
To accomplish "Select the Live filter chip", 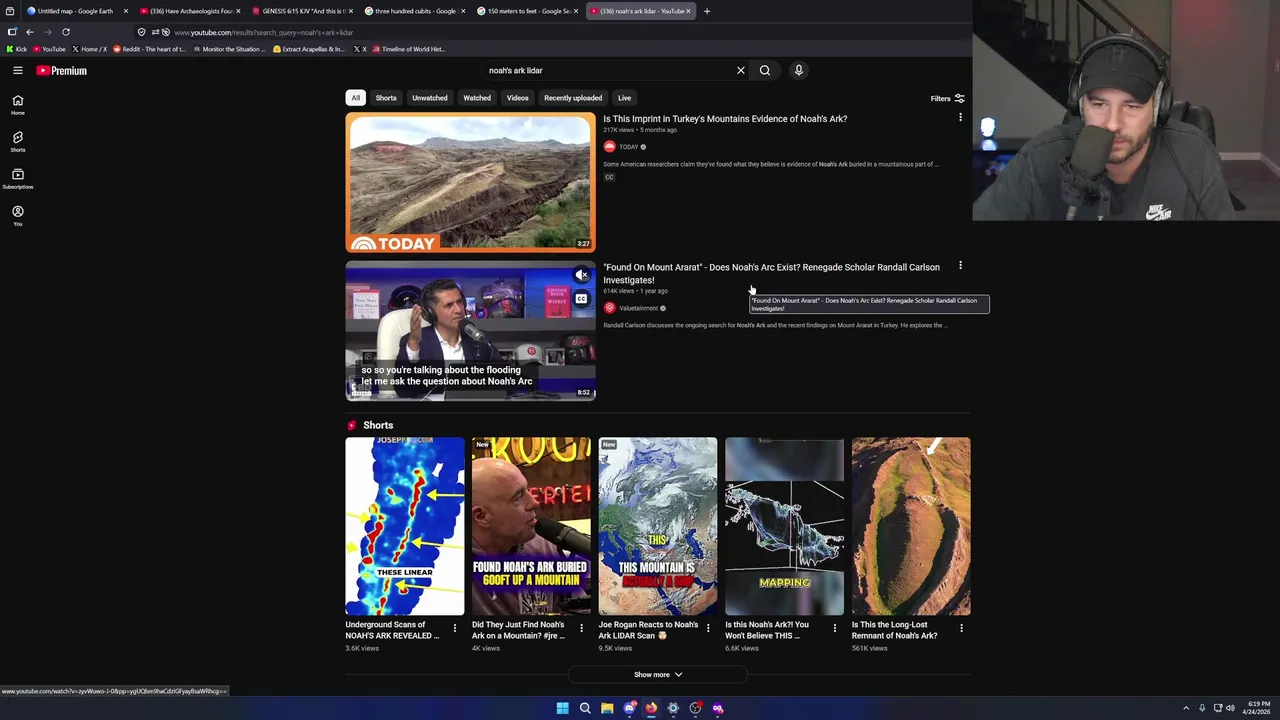I will point(624,98).
